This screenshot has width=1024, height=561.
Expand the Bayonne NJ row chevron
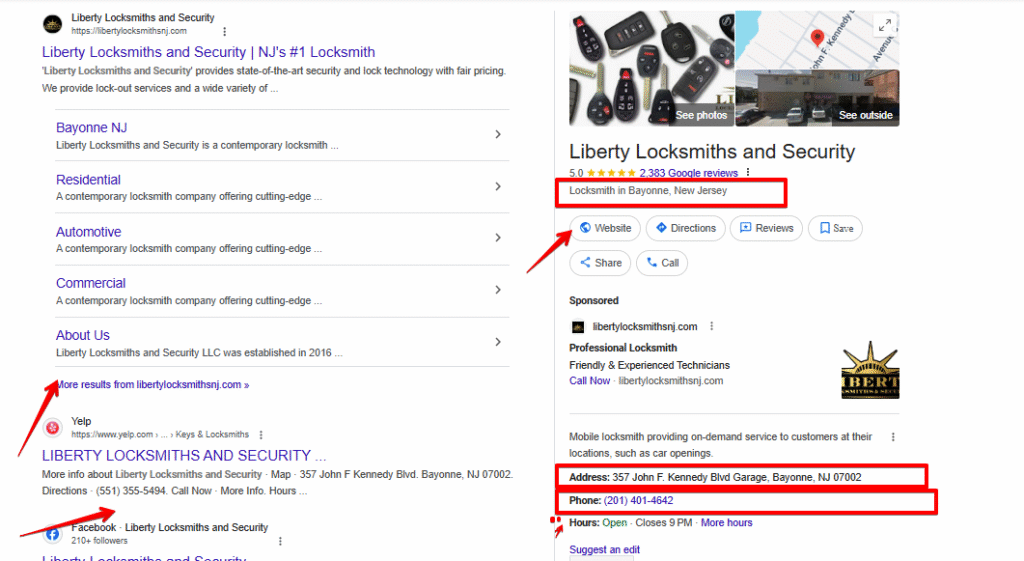click(498, 134)
